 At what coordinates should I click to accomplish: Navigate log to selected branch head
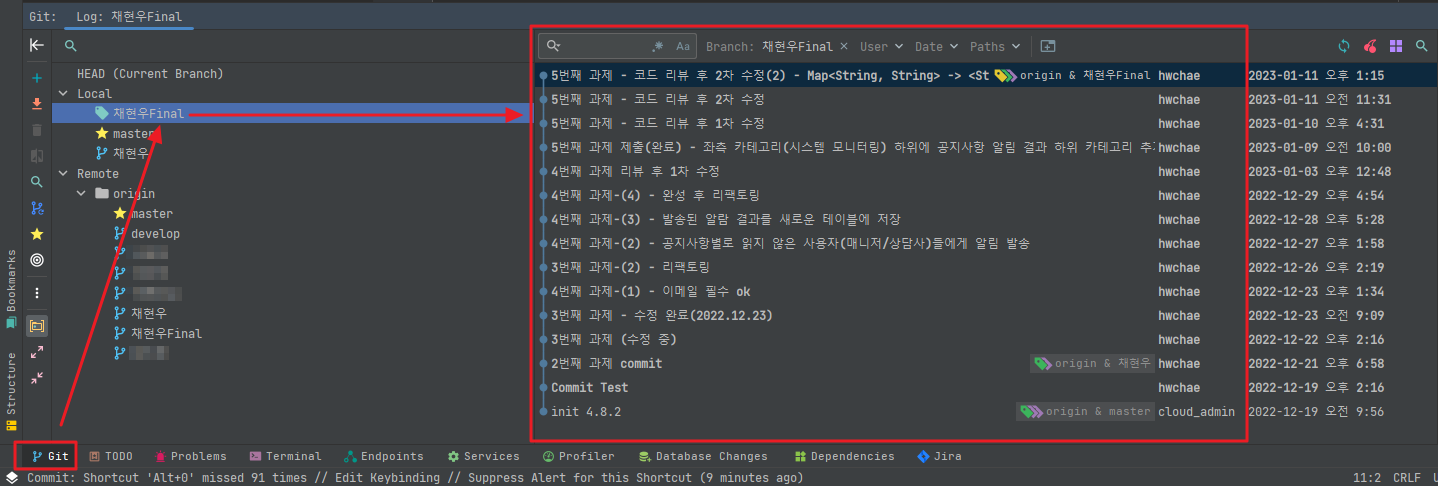pyautogui.click(x=37, y=260)
